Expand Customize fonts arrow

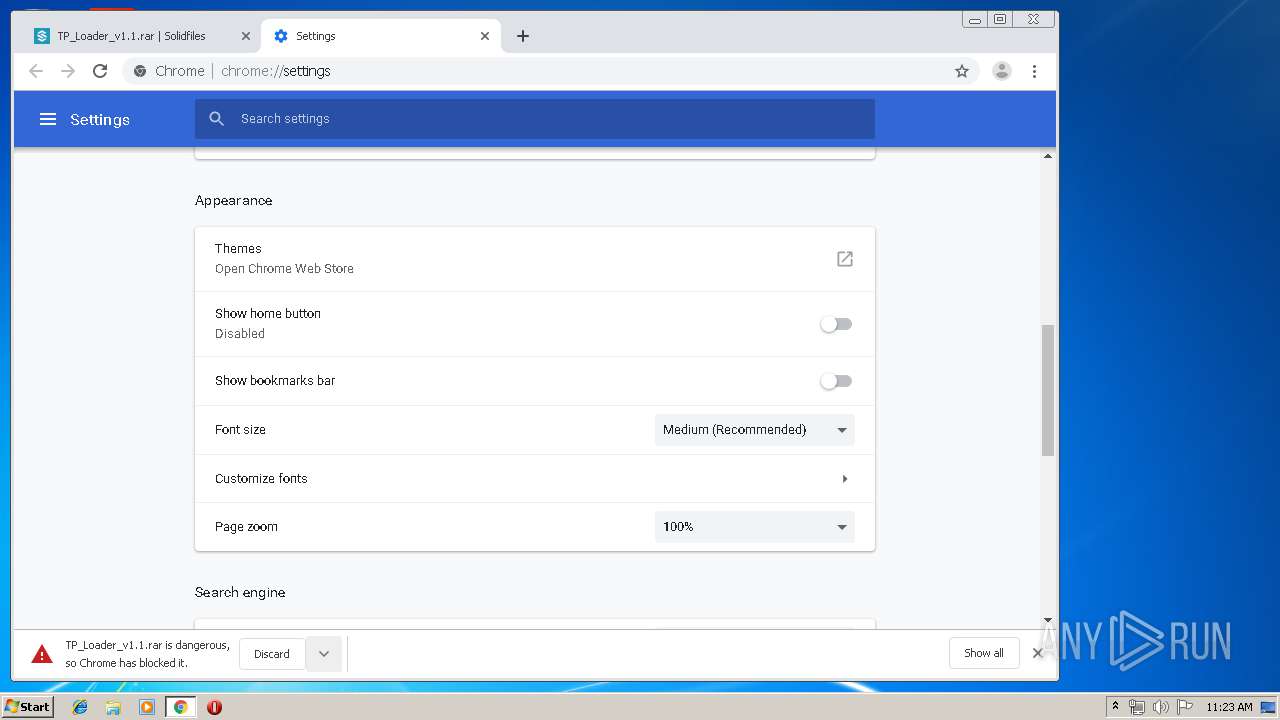845,479
